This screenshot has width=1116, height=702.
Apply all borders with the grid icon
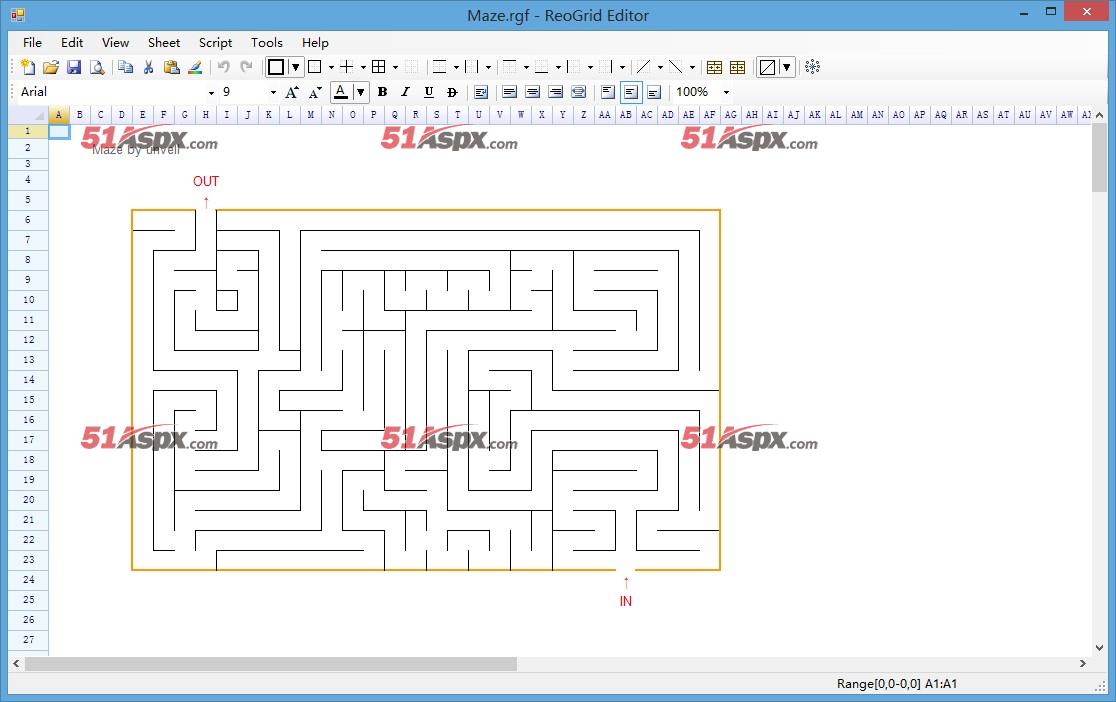[379, 67]
